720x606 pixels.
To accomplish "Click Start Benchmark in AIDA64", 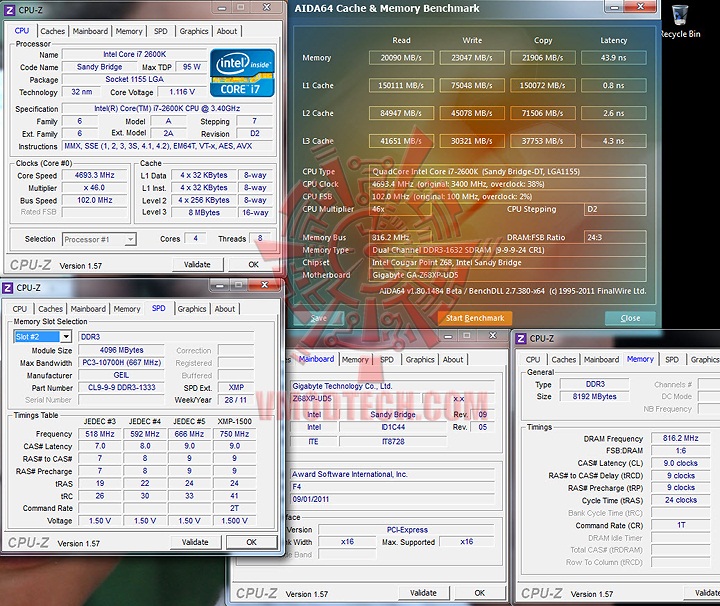I will pos(474,318).
